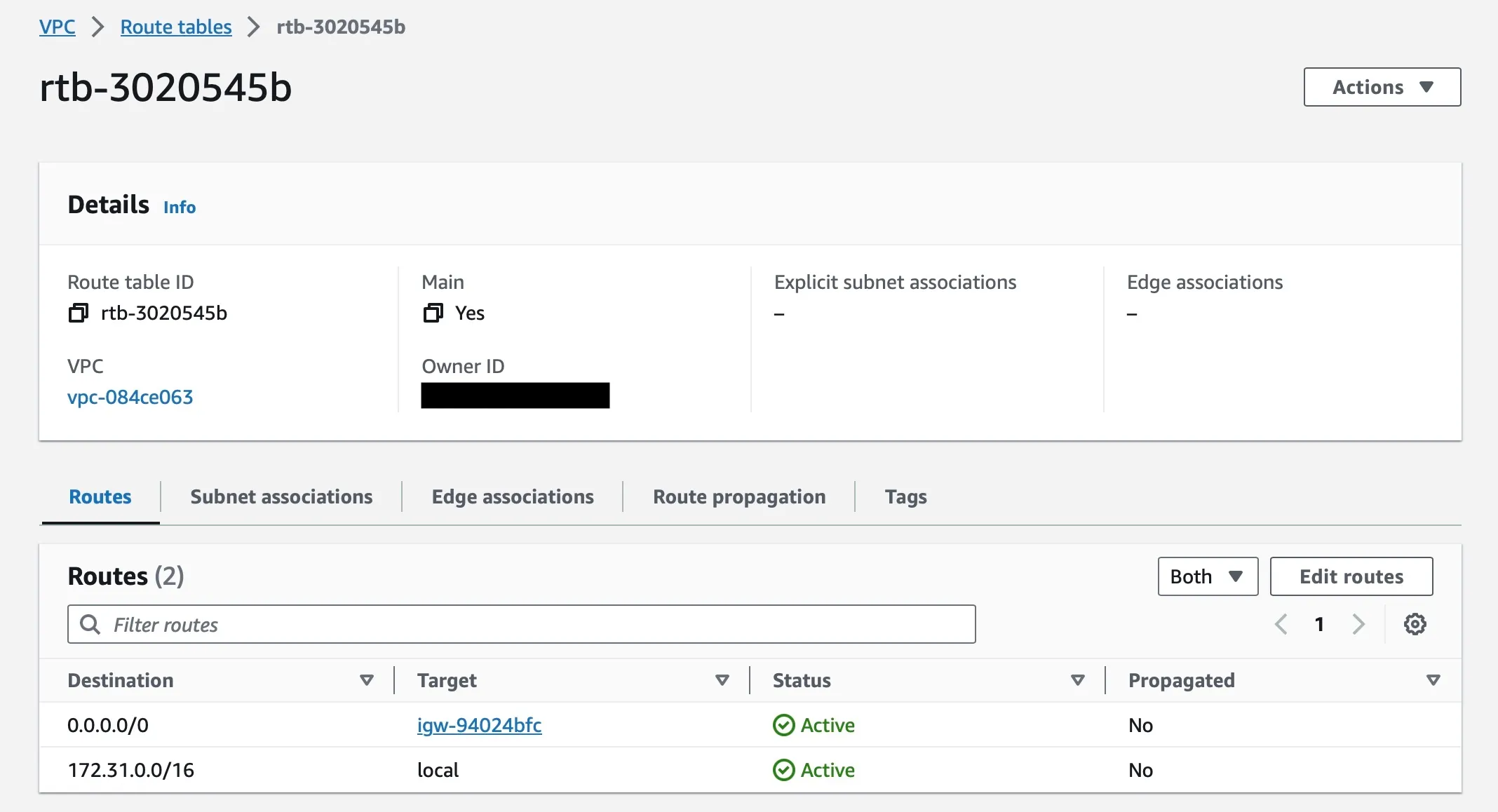
Task: Open internet gateway igw-94024bfc link
Action: tap(479, 725)
